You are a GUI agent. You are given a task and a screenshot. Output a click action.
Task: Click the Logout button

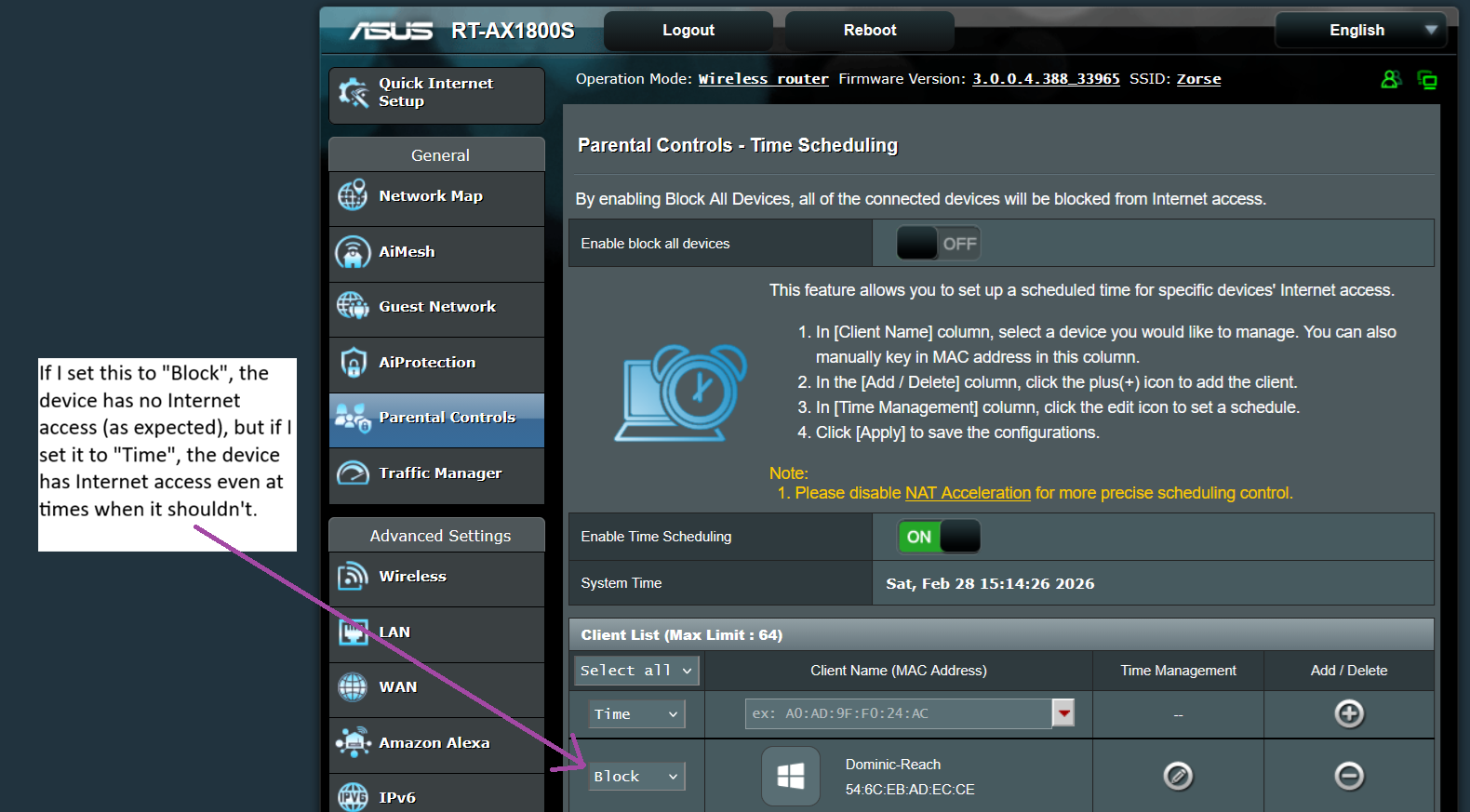pos(688,31)
